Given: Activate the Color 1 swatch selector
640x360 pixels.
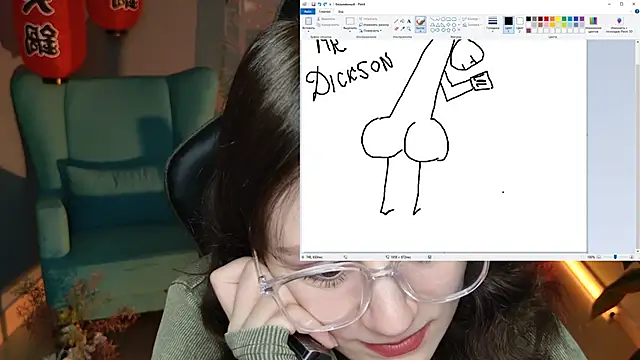Looking at the screenshot, I should click(508, 24).
